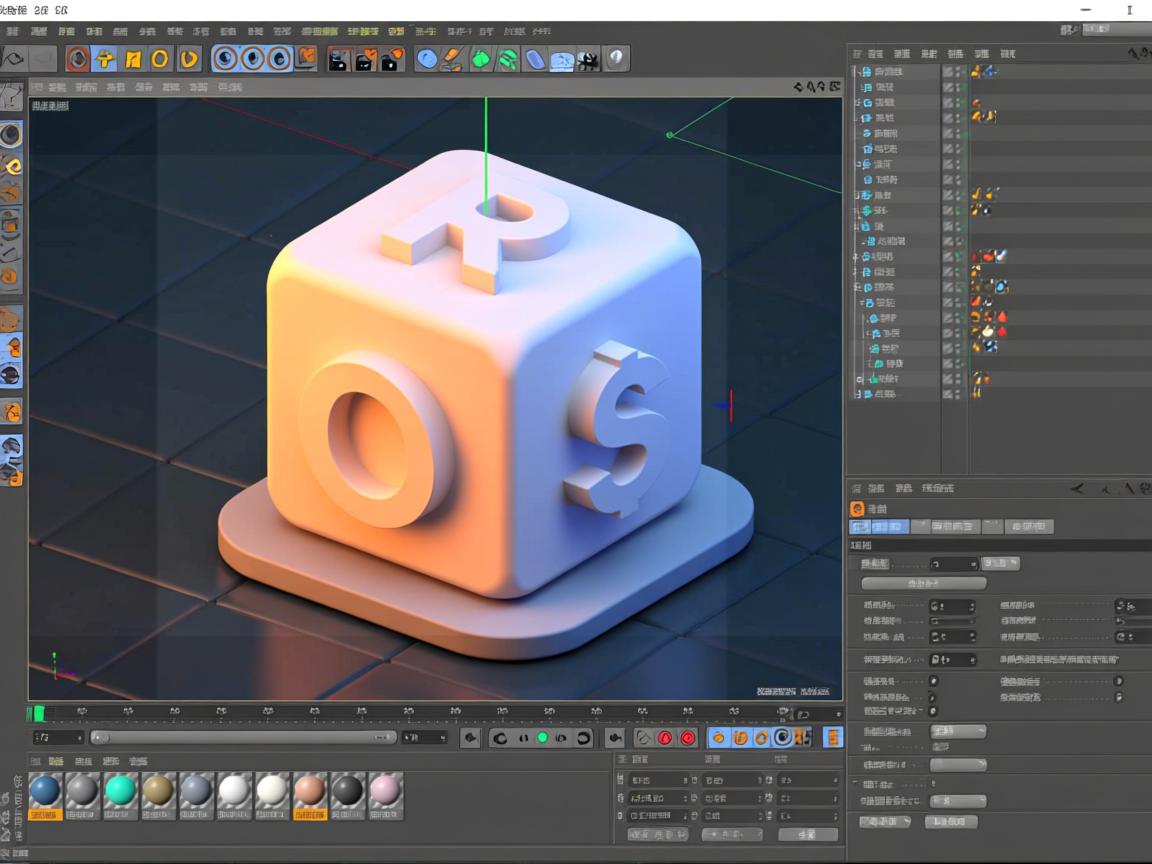Viewport: 1152px width, 864px height.
Task: Toggle visibility dots of topmost Object Manager item
Action: point(960,72)
